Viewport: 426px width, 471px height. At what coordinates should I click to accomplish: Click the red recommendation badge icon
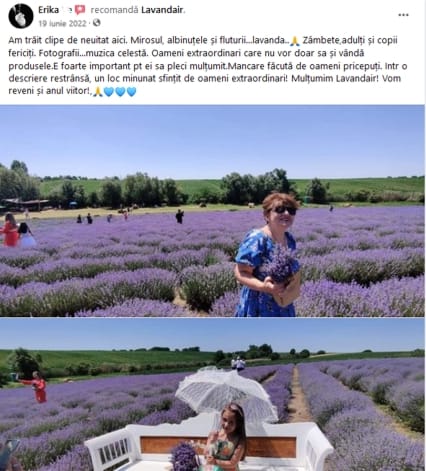(80, 10)
